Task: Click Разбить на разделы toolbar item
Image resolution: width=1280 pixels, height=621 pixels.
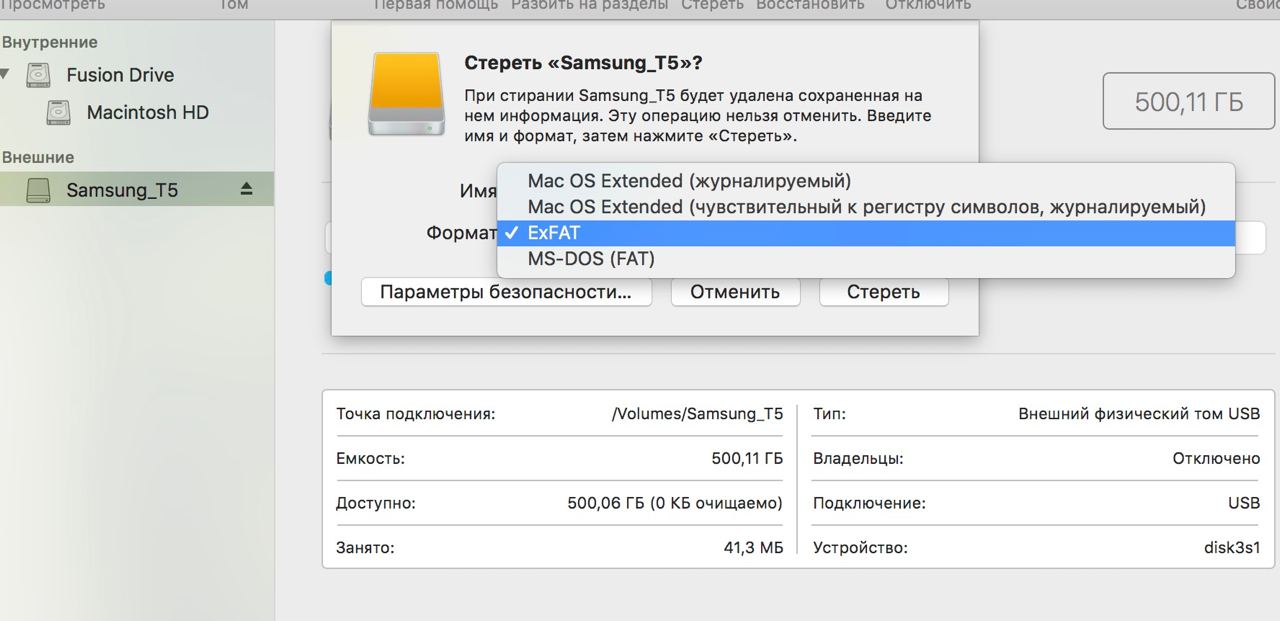Action: [x=590, y=5]
